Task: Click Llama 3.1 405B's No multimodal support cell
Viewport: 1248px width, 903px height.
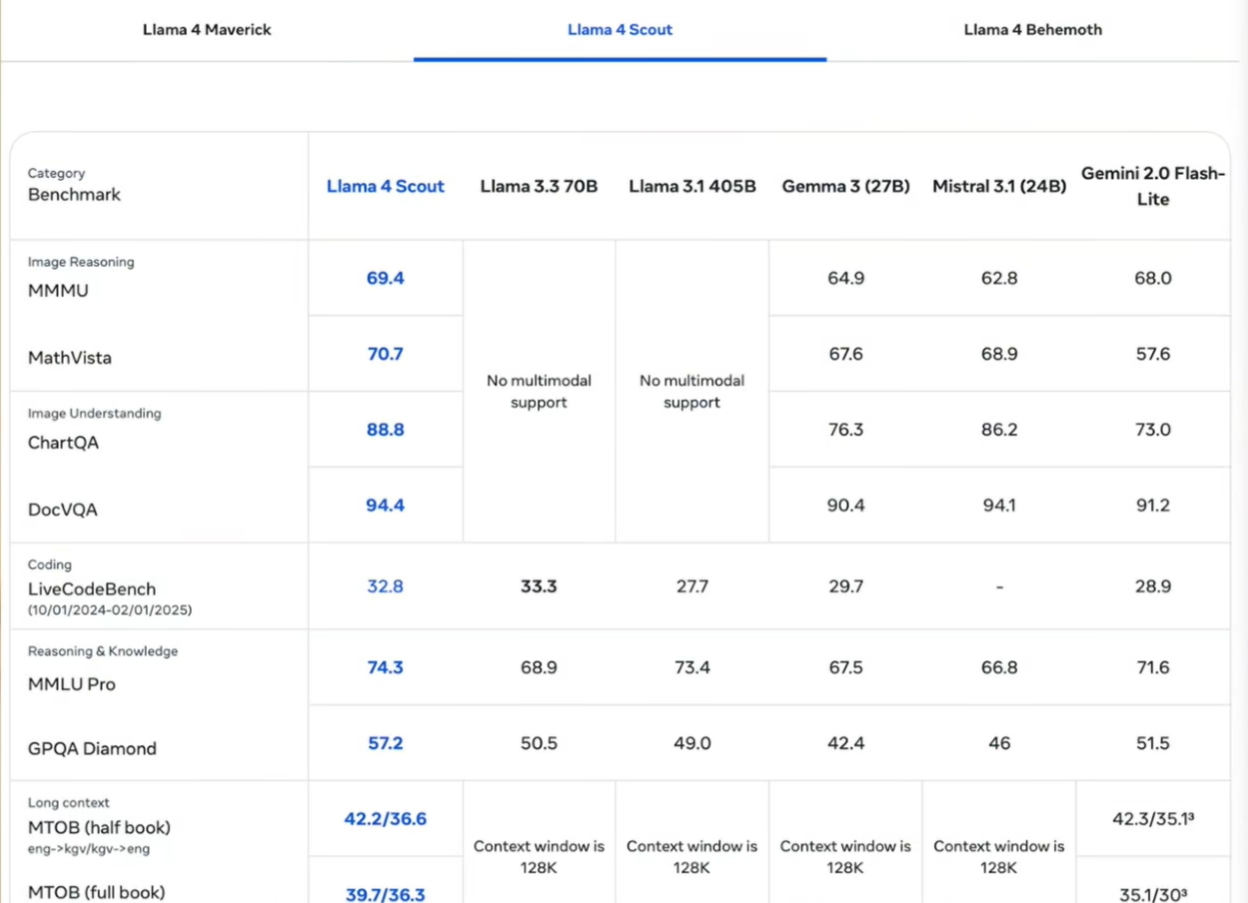Action: click(692, 392)
